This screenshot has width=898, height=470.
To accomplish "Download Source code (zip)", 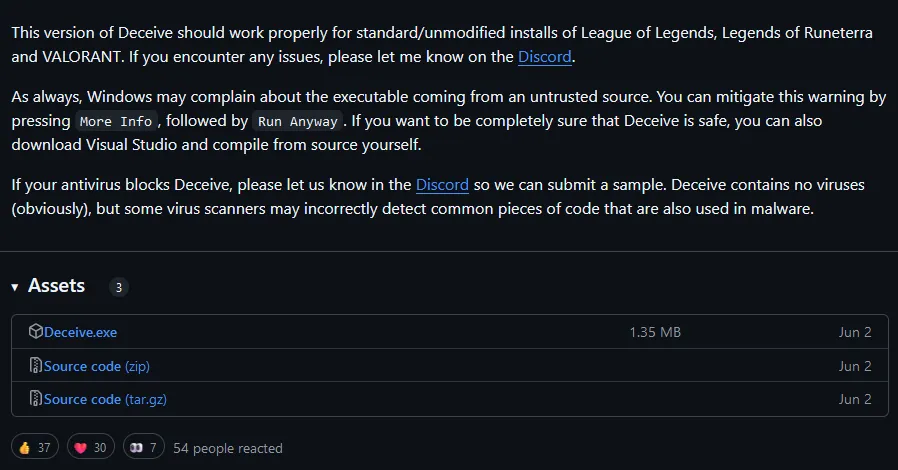I will coord(96,366).
